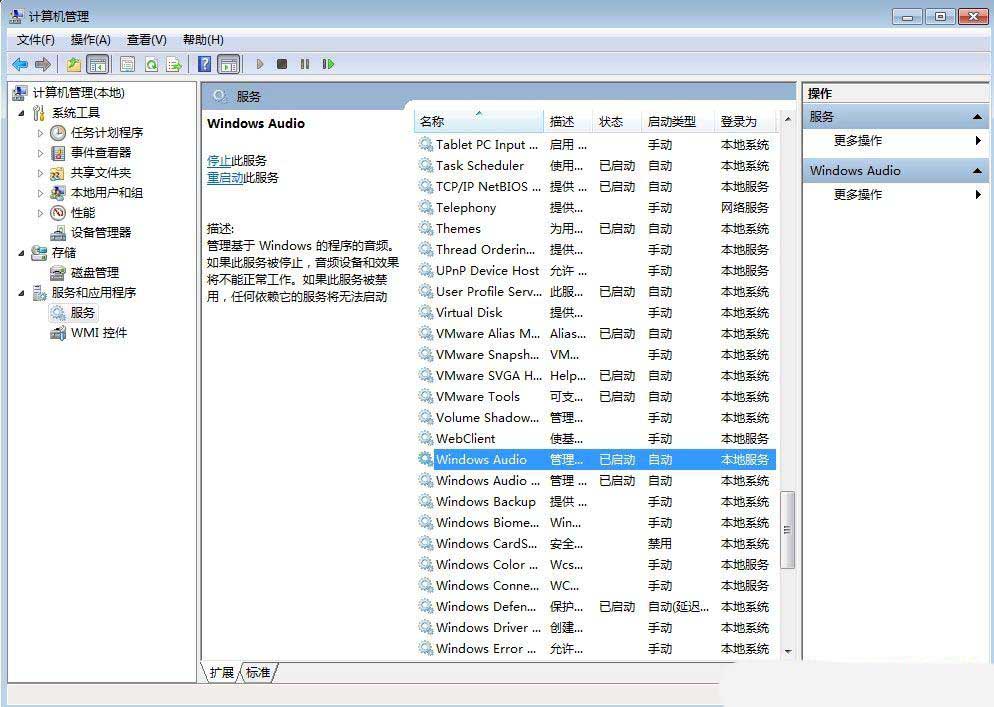Collapse the 服务和应用程序 tree node
The width and height of the screenshot is (994, 707).
(x=21, y=293)
